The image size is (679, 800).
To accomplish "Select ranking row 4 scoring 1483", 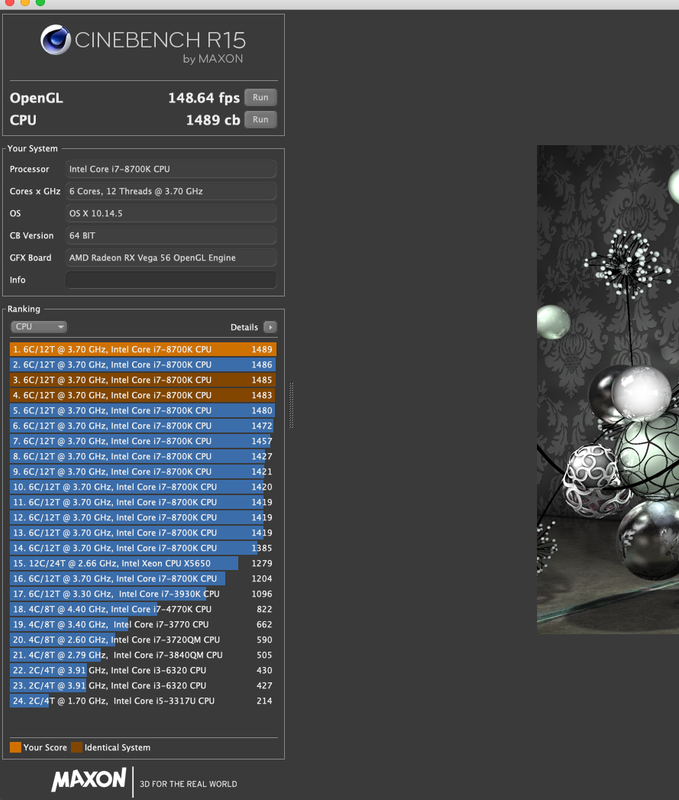I will [143, 395].
